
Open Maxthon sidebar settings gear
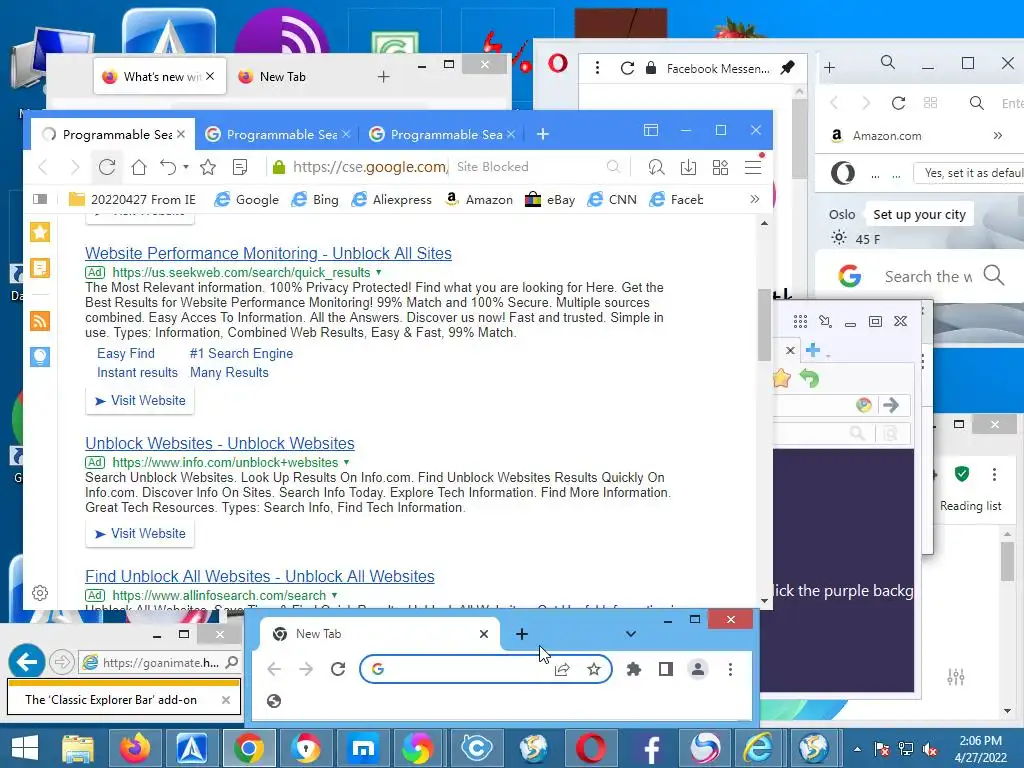[x=40, y=593]
